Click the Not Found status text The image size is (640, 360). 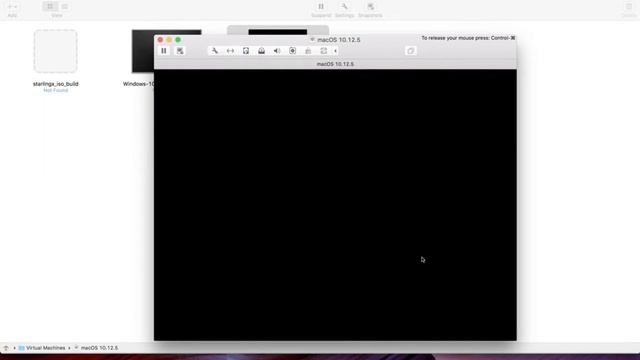point(56,90)
